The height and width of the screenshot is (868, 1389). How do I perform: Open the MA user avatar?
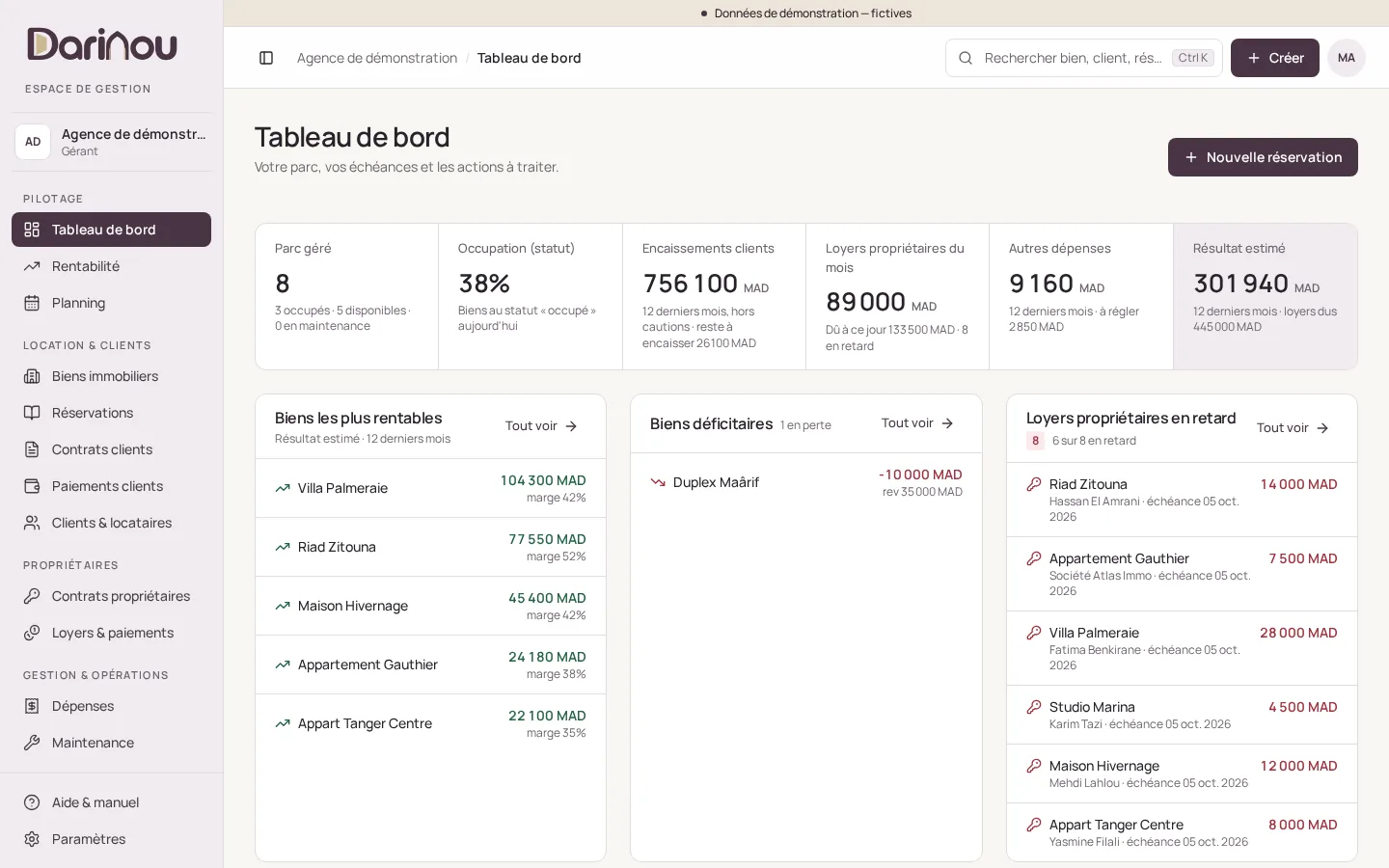(1347, 58)
